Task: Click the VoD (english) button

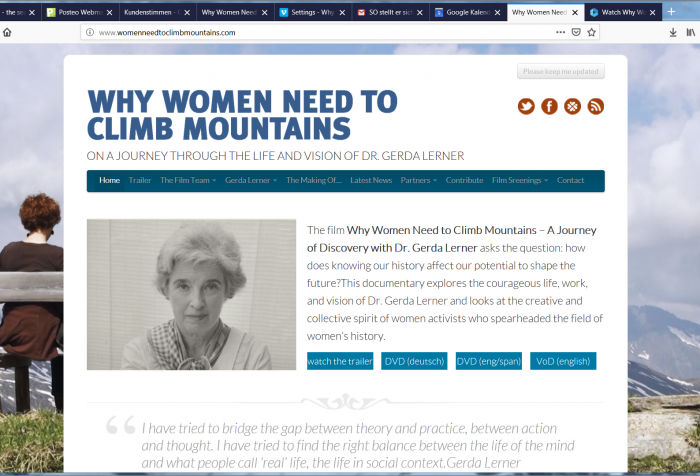Action: (x=563, y=361)
